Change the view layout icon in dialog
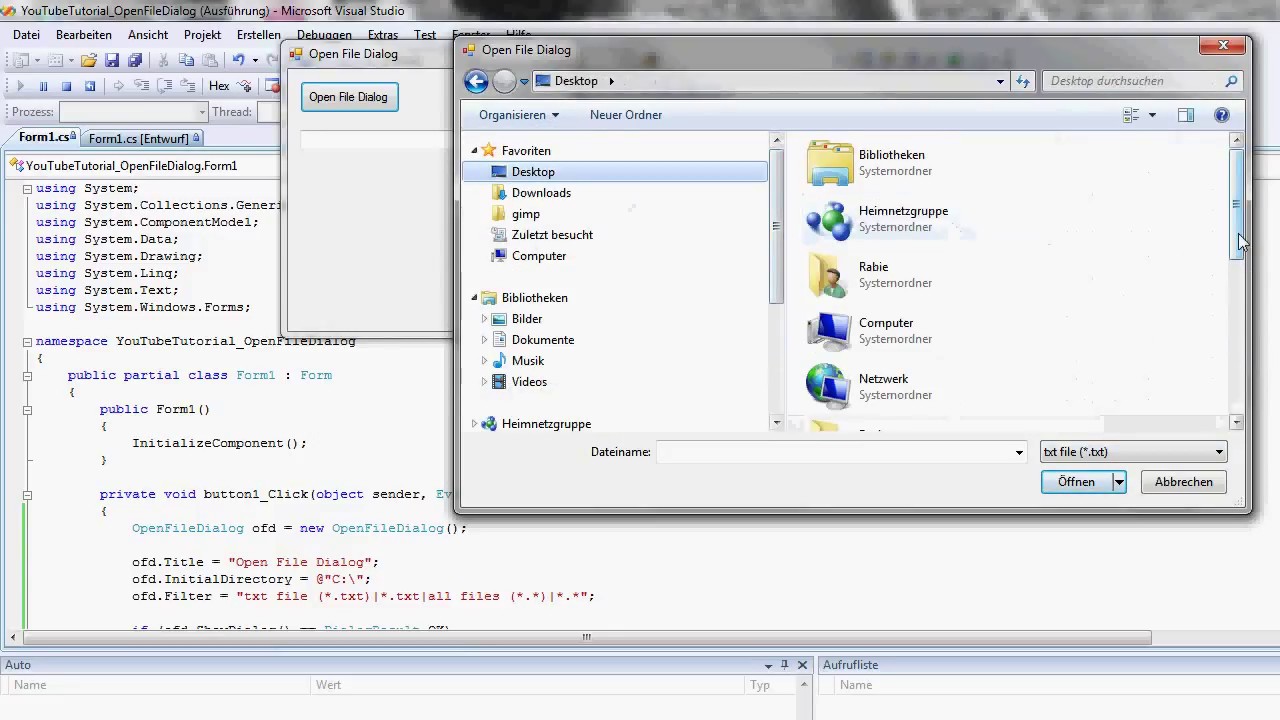Image resolution: width=1280 pixels, height=720 pixels. click(1131, 115)
